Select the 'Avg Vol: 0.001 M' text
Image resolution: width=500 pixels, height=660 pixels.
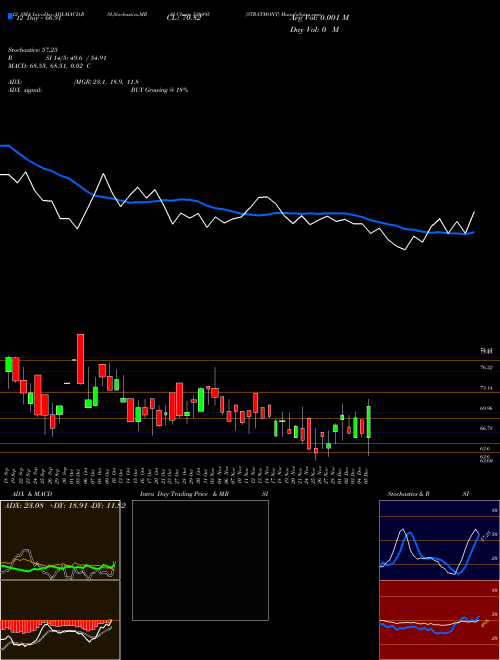coord(319,18)
